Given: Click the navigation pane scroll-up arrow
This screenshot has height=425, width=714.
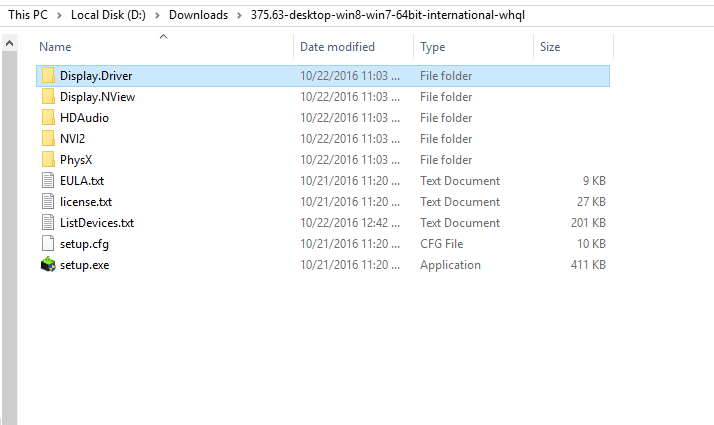Looking at the screenshot, I should click(9, 43).
